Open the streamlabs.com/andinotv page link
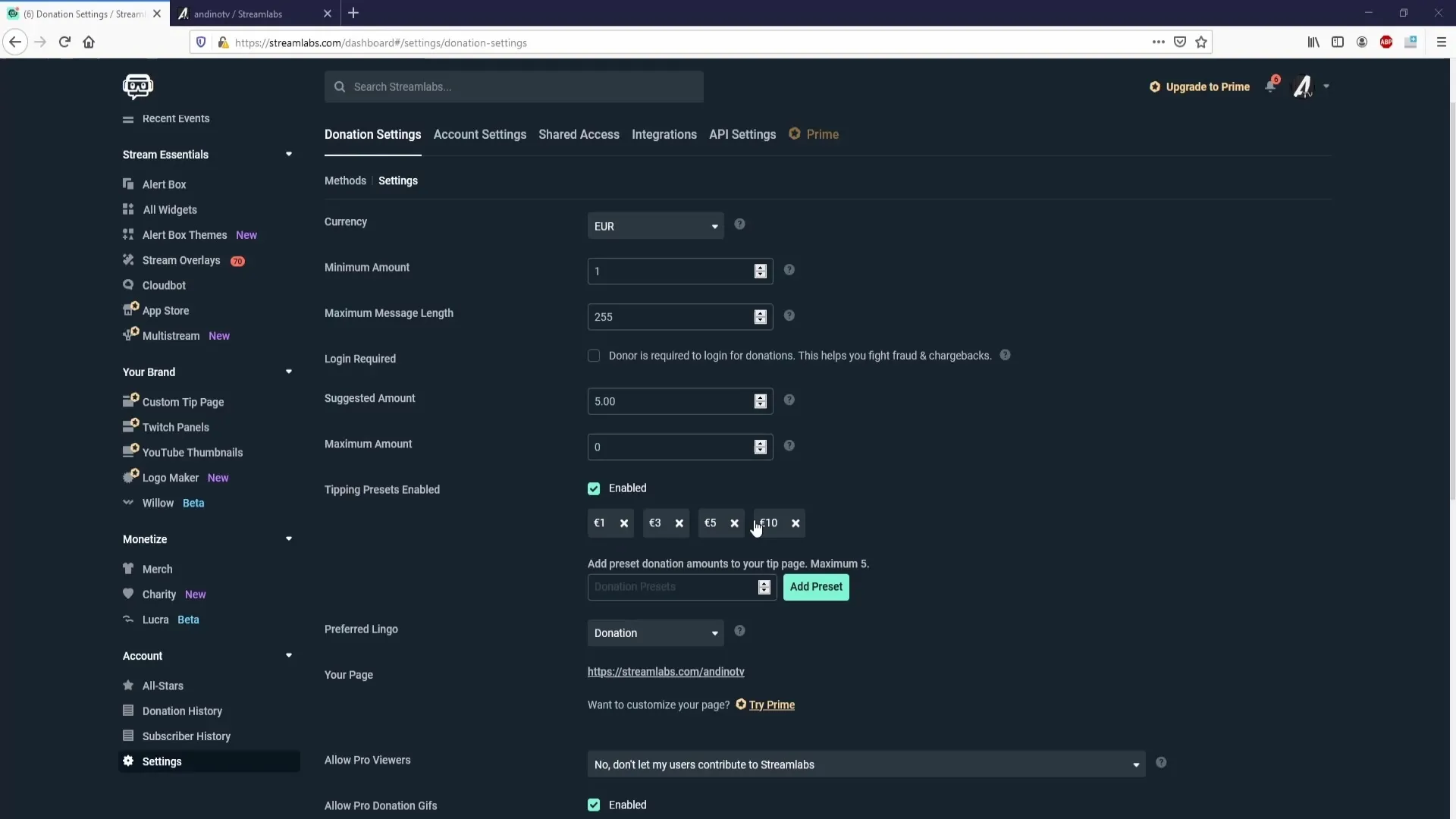Screen dimensions: 1456x819 coord(666,672)
